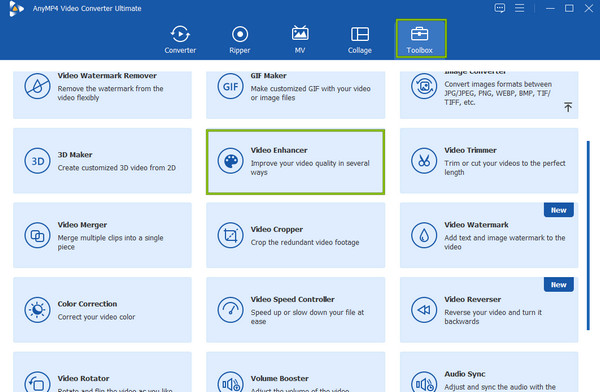Screen dimensions: 600x392
Task: Click 'Crop the redundant video footage' description
Action: [305, 242]
